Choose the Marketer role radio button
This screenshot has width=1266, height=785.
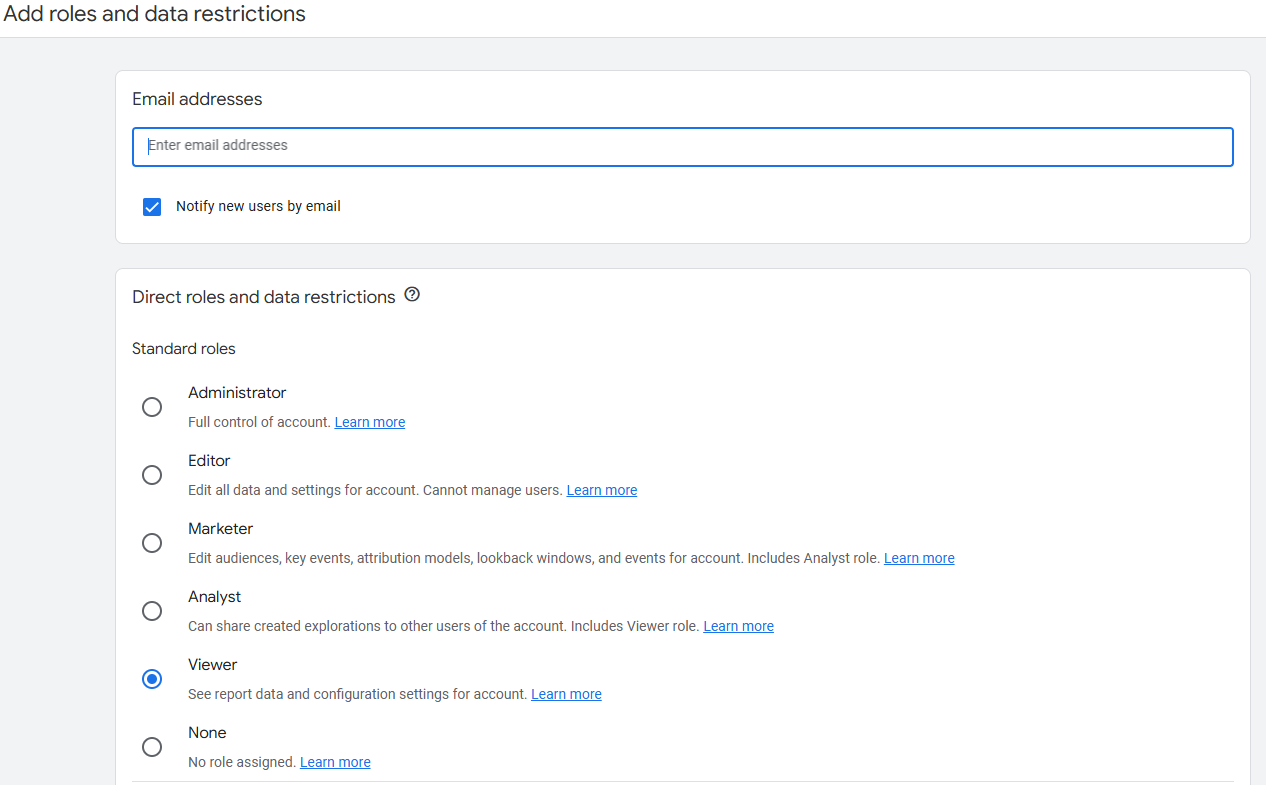point(152,543)
